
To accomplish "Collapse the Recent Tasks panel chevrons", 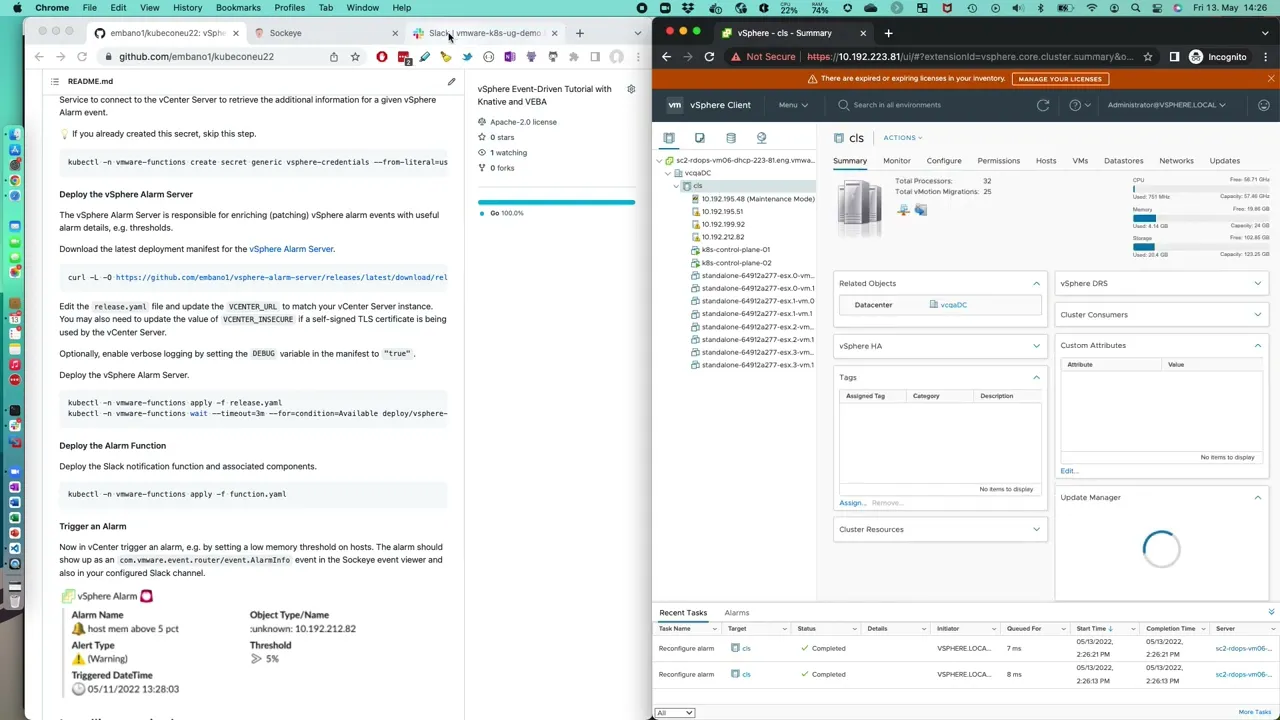I will coord(1271,612).
